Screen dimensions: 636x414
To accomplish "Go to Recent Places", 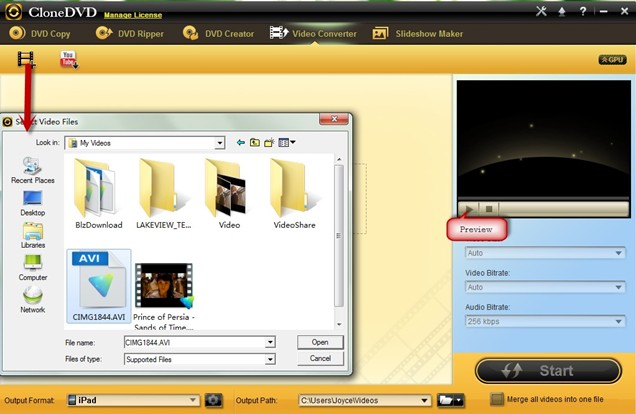I will coord(32,170).
